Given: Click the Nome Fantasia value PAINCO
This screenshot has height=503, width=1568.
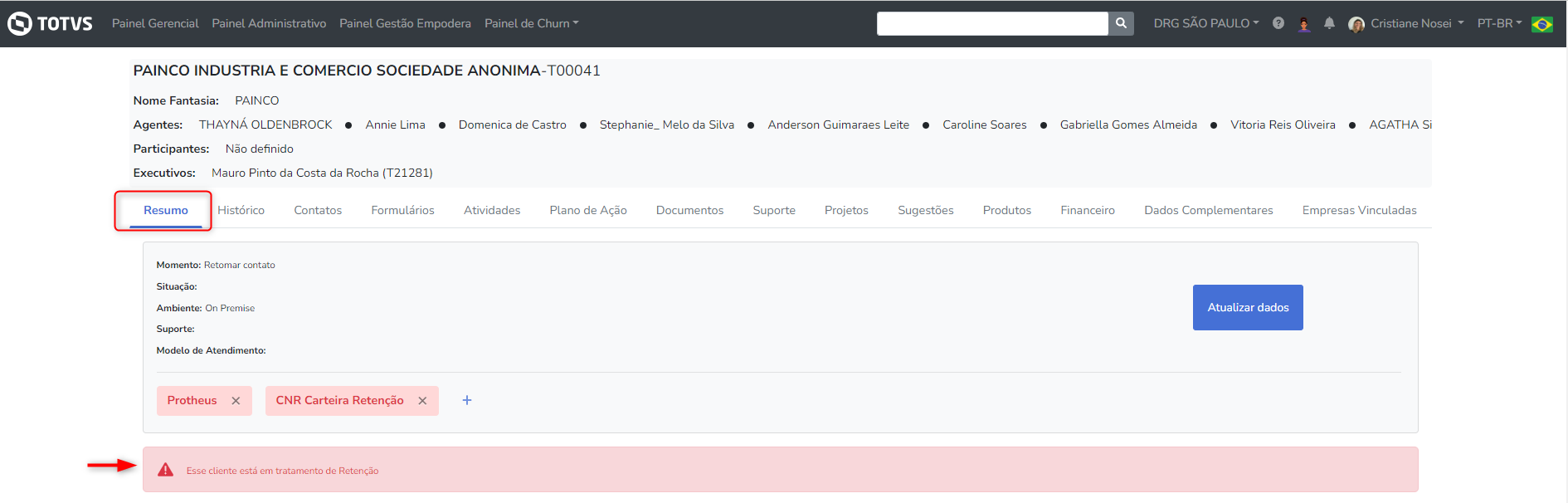Looking at the screenshot, I should coord(257,100).
